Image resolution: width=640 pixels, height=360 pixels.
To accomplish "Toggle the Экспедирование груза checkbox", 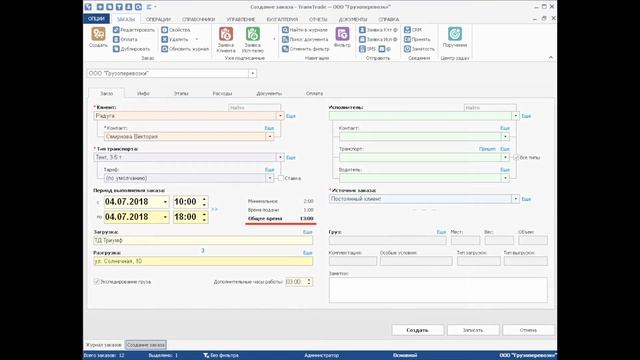I will tap(97, 282).
